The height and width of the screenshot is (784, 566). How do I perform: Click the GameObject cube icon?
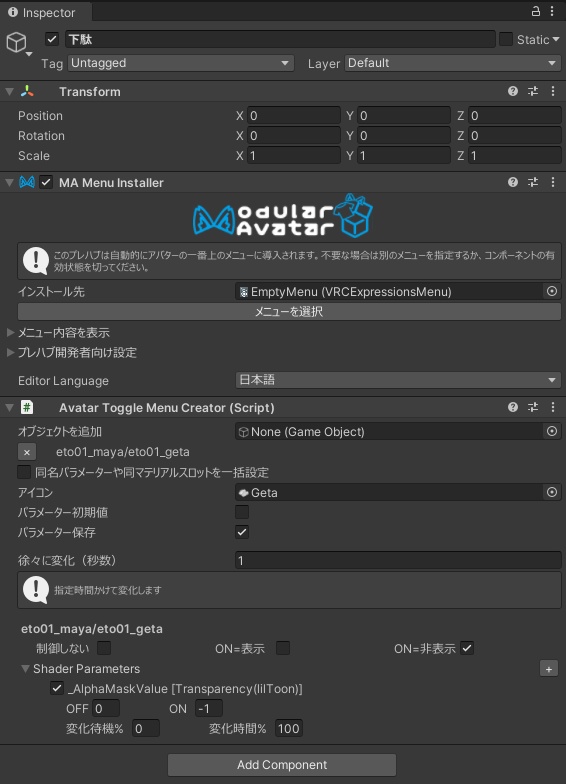(x=16, y=42)
